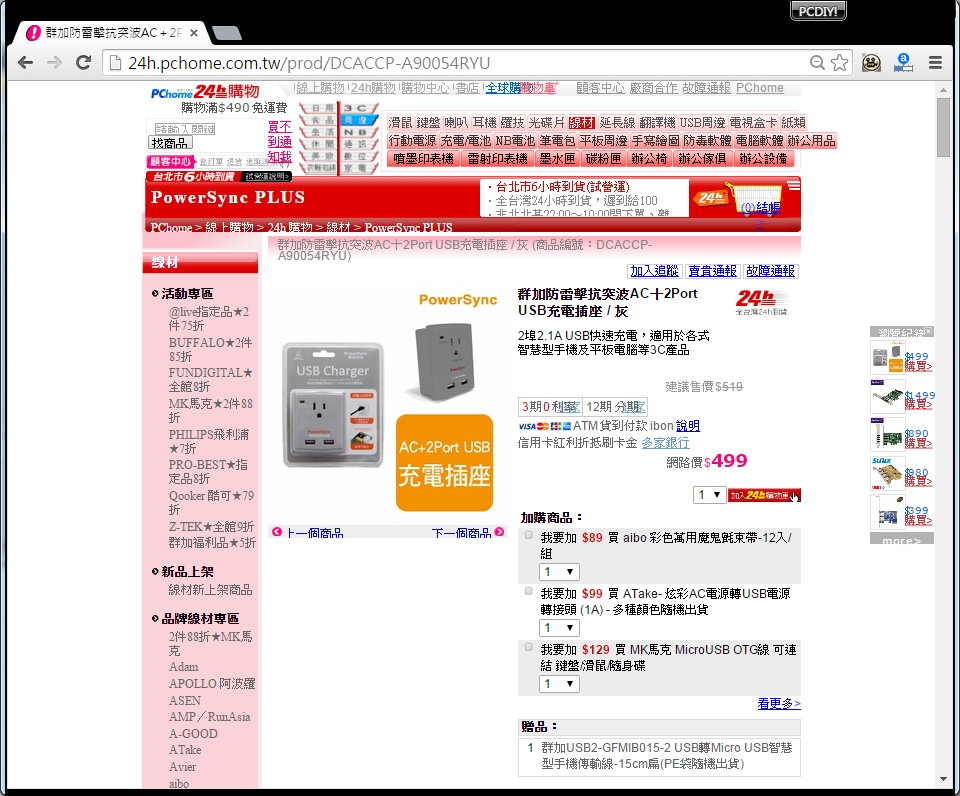Select the 噴墨印表機 category tab
Screen dimensions: 960x796
(424, 159)
